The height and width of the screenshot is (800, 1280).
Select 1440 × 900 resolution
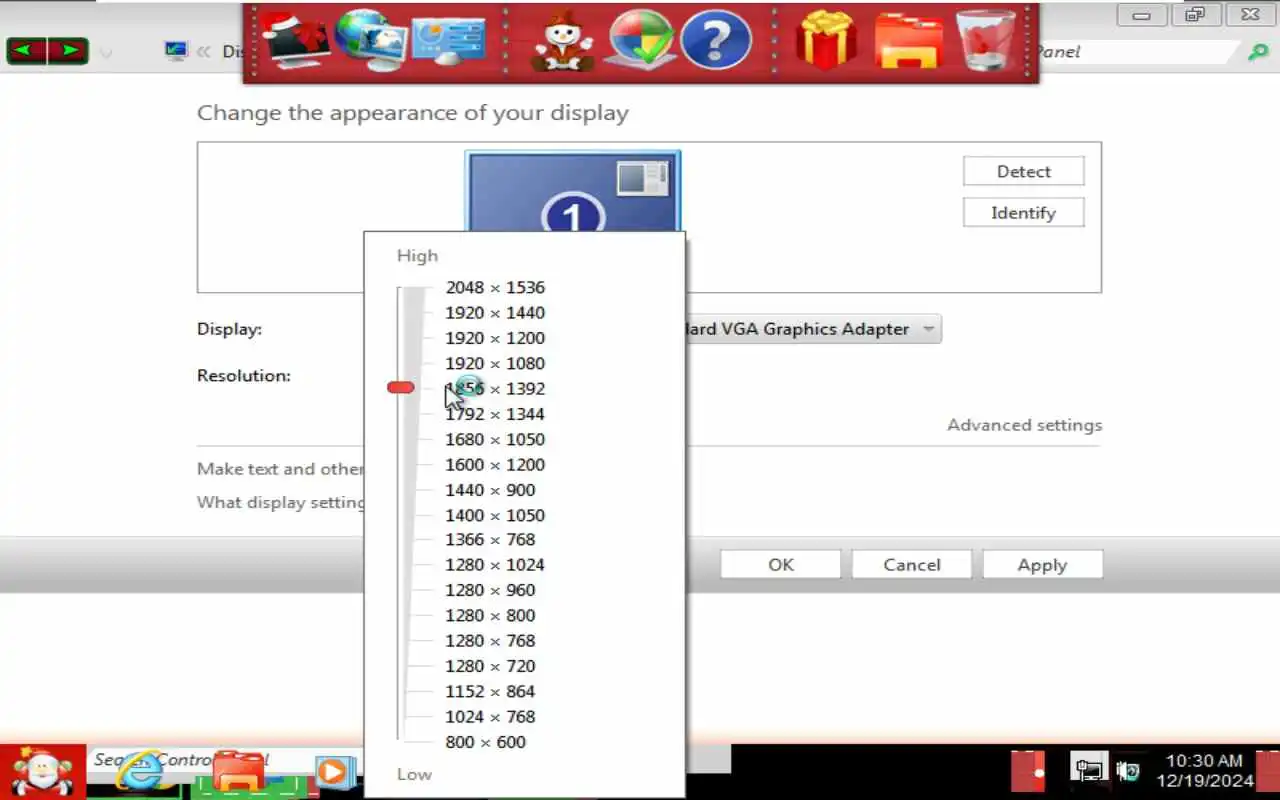pyautogui.click(x=490, y=490)
